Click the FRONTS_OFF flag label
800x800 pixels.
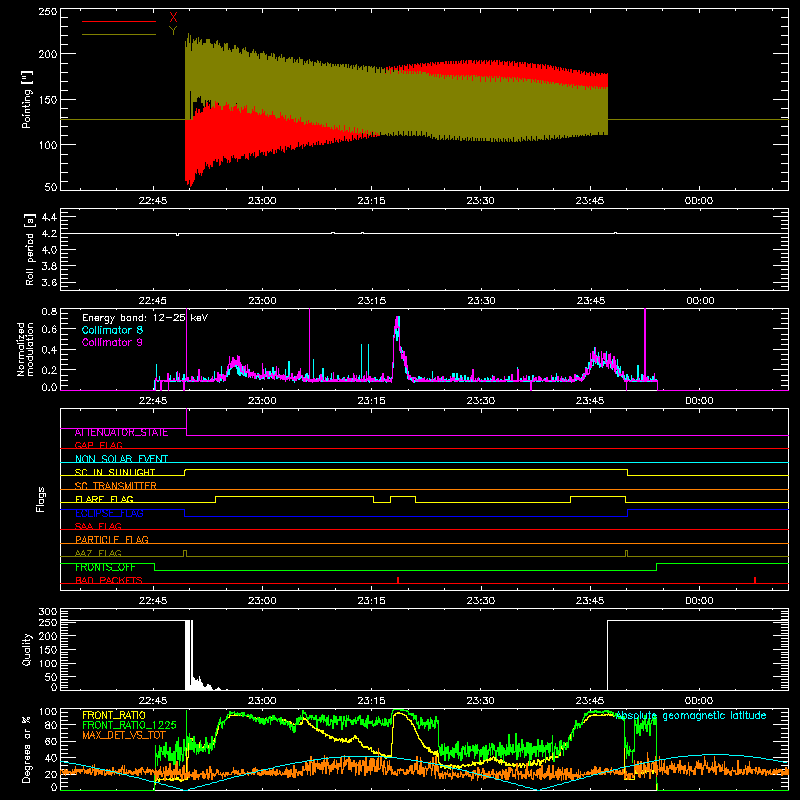point(105,567)
